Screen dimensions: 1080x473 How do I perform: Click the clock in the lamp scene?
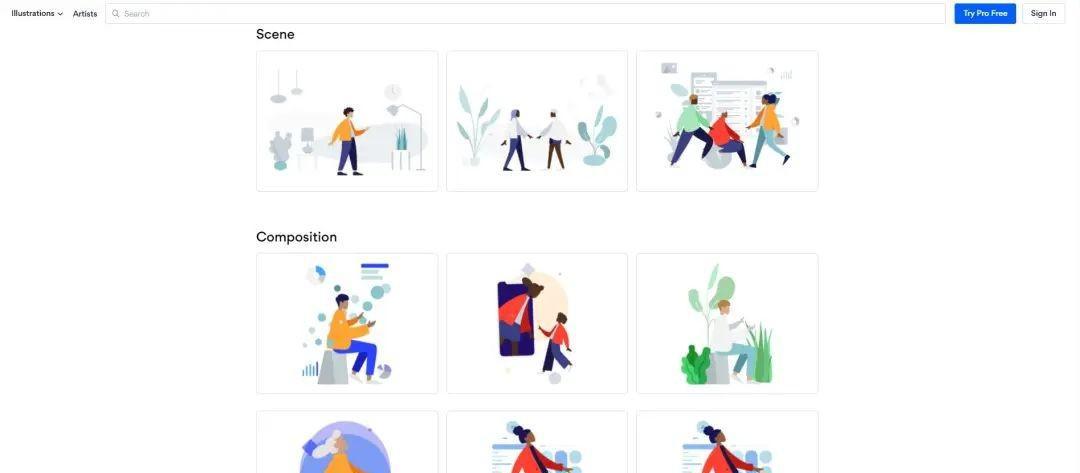[393, 92]
